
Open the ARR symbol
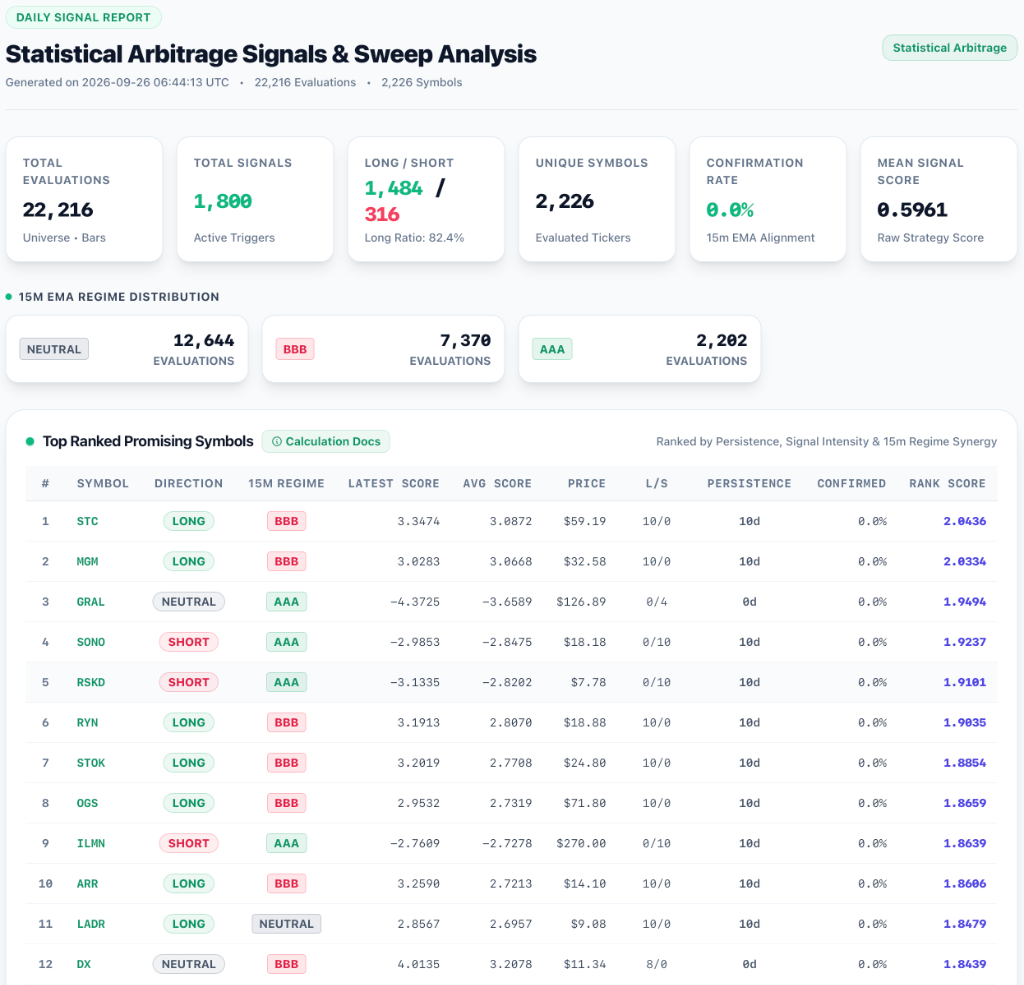(x=88, y=884)
